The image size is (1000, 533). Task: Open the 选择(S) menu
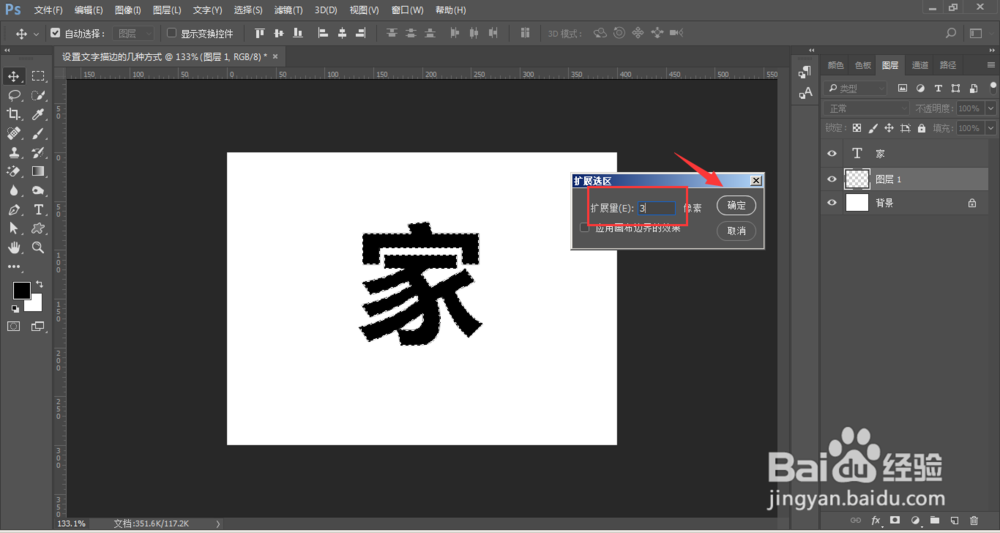click(x=247, y=10)
